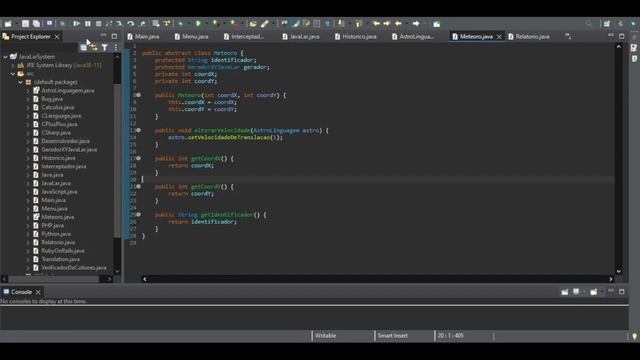Click the Suspend (pause) debug icon
The width and height of the screenshot is (640, 360).
pos(88,24)
